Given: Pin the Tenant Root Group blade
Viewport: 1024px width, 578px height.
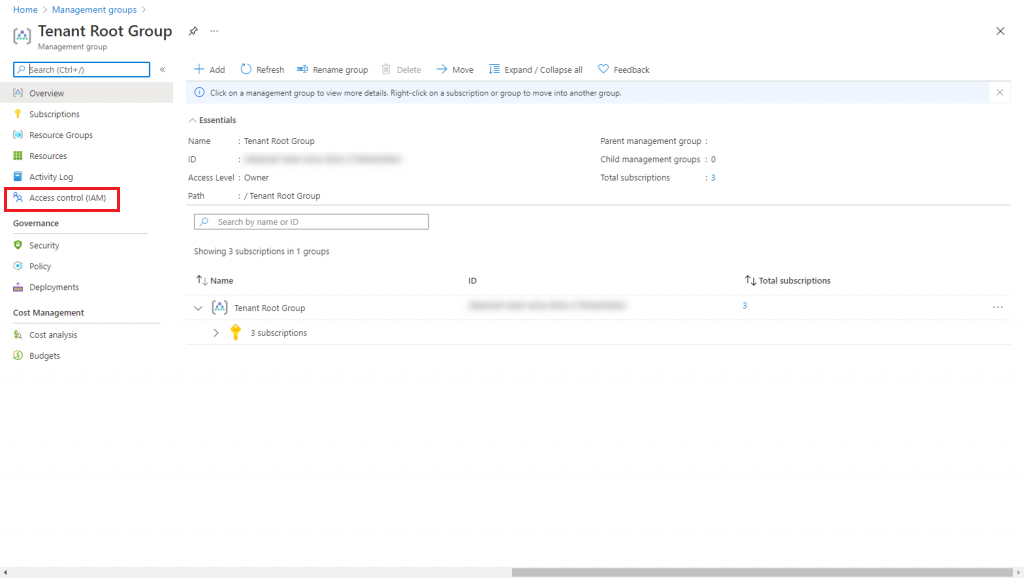Looking at the screenshot, I should (x=193, y=31).
